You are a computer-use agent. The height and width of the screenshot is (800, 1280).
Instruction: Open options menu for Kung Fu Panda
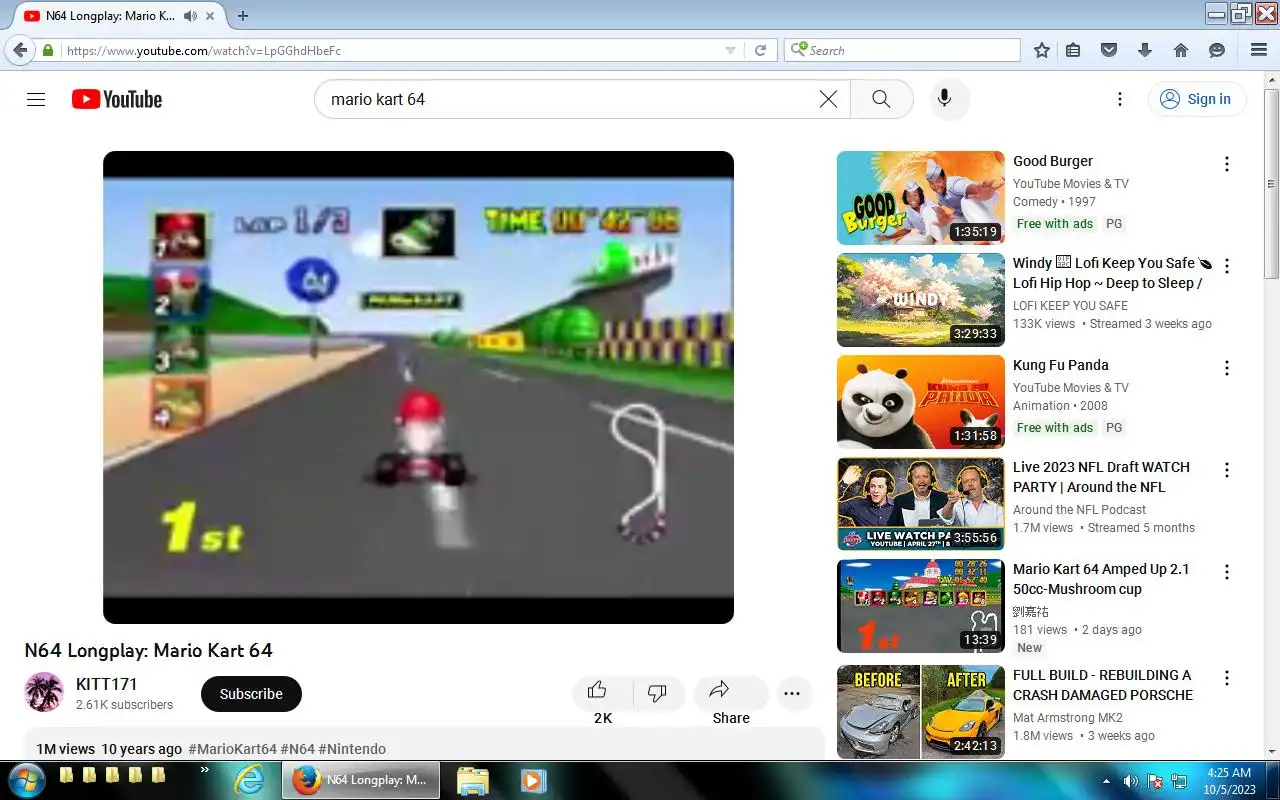[1227, 368]
